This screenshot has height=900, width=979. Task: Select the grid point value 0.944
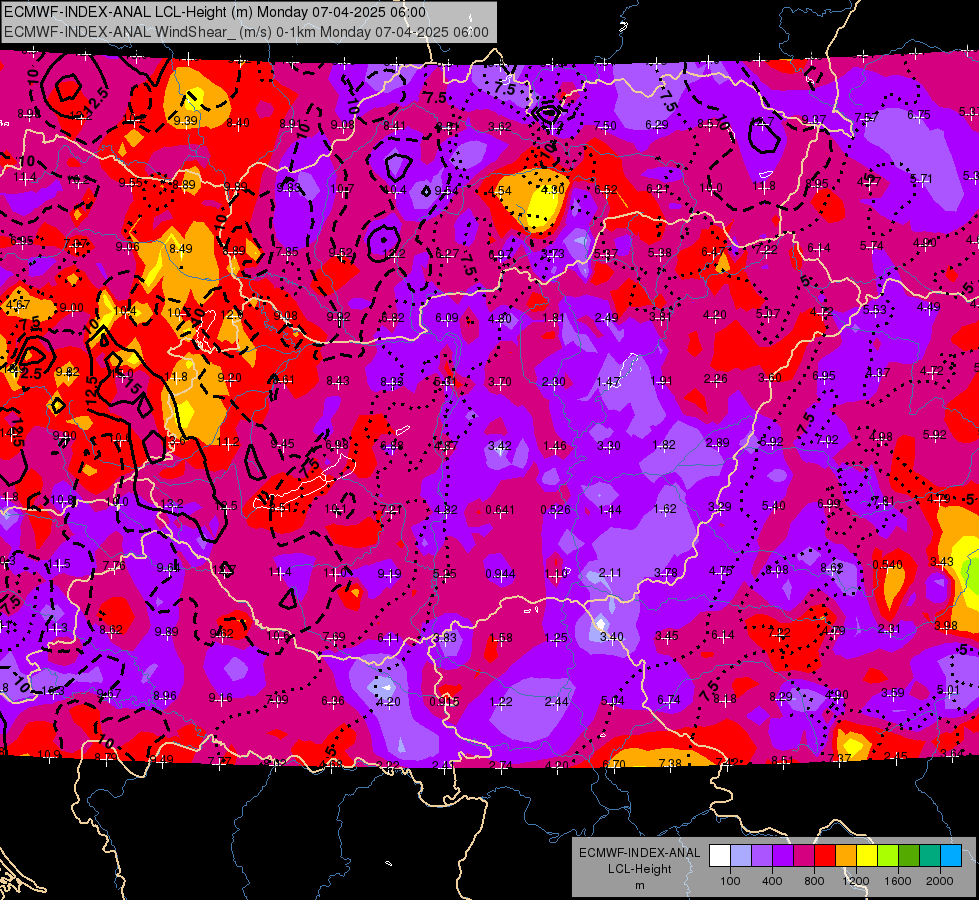click(500, 574)
